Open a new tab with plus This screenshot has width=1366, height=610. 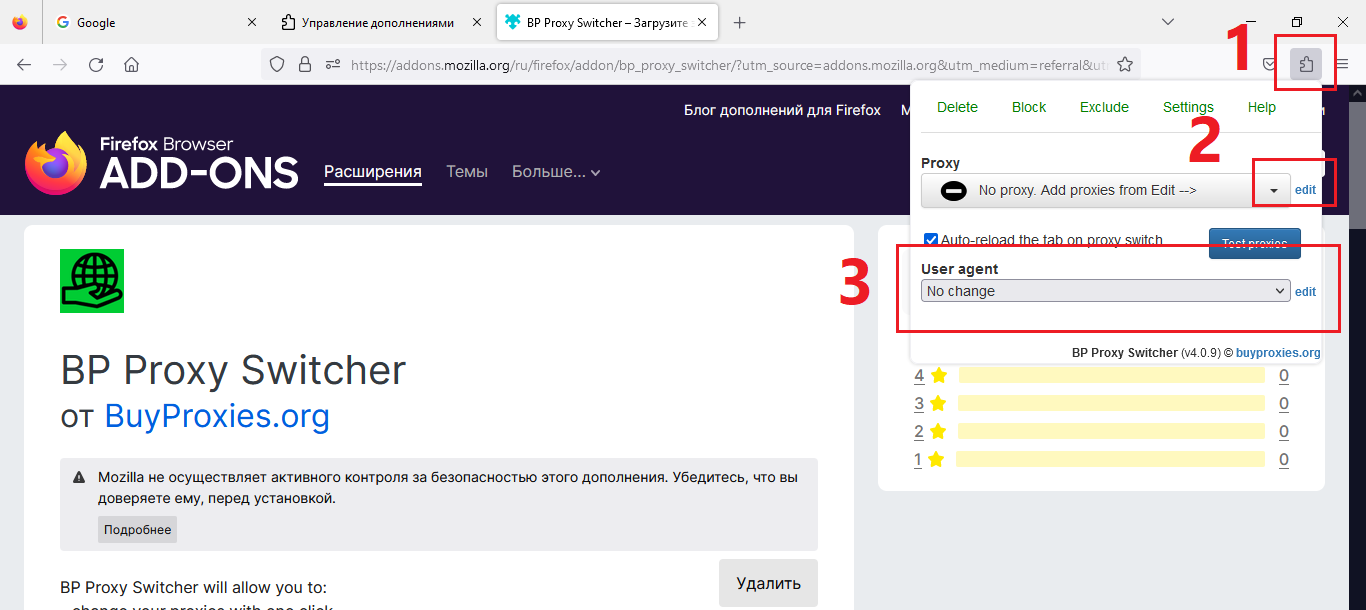click(x=740, y=22)
